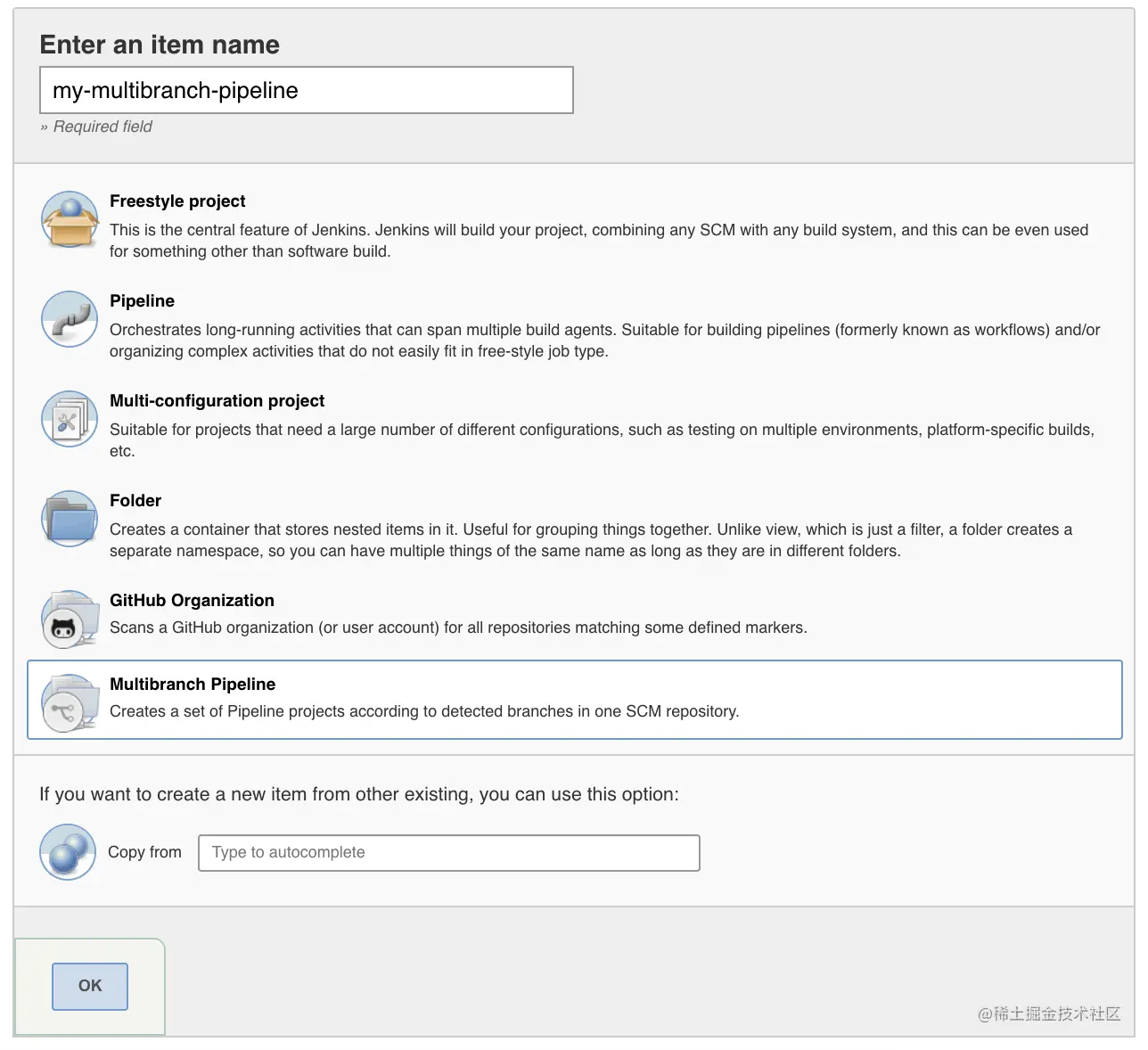Screen dimensions: 1148x1050
Task: Choose the Folder item title
Action: tap(135, 501)
